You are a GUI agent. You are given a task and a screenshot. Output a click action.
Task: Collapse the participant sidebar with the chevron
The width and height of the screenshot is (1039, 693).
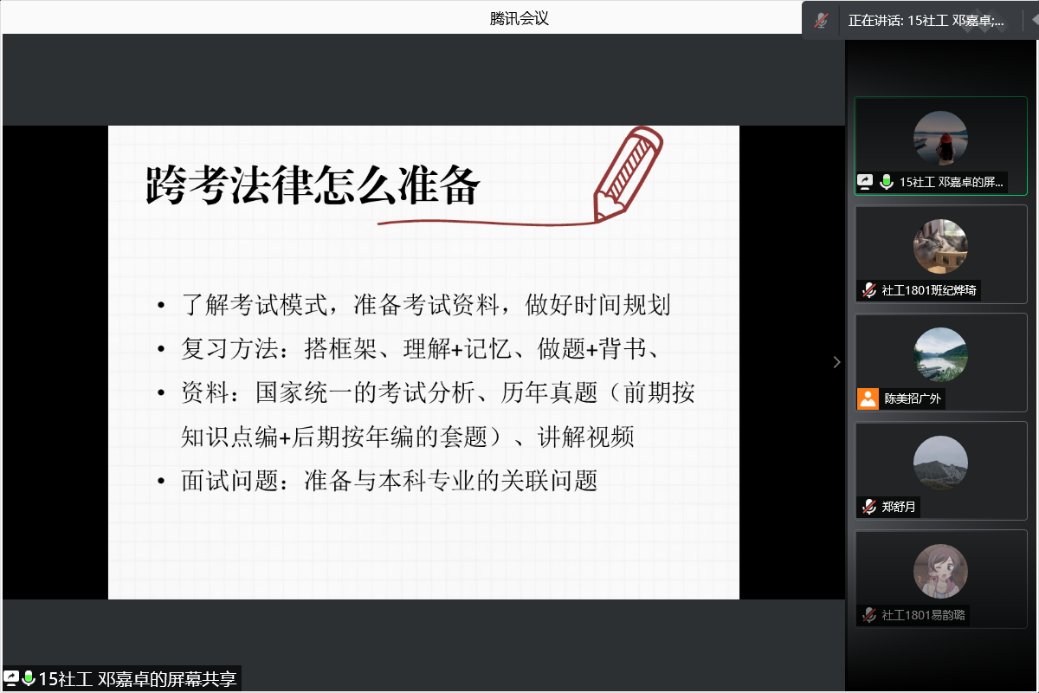[837, 362]
